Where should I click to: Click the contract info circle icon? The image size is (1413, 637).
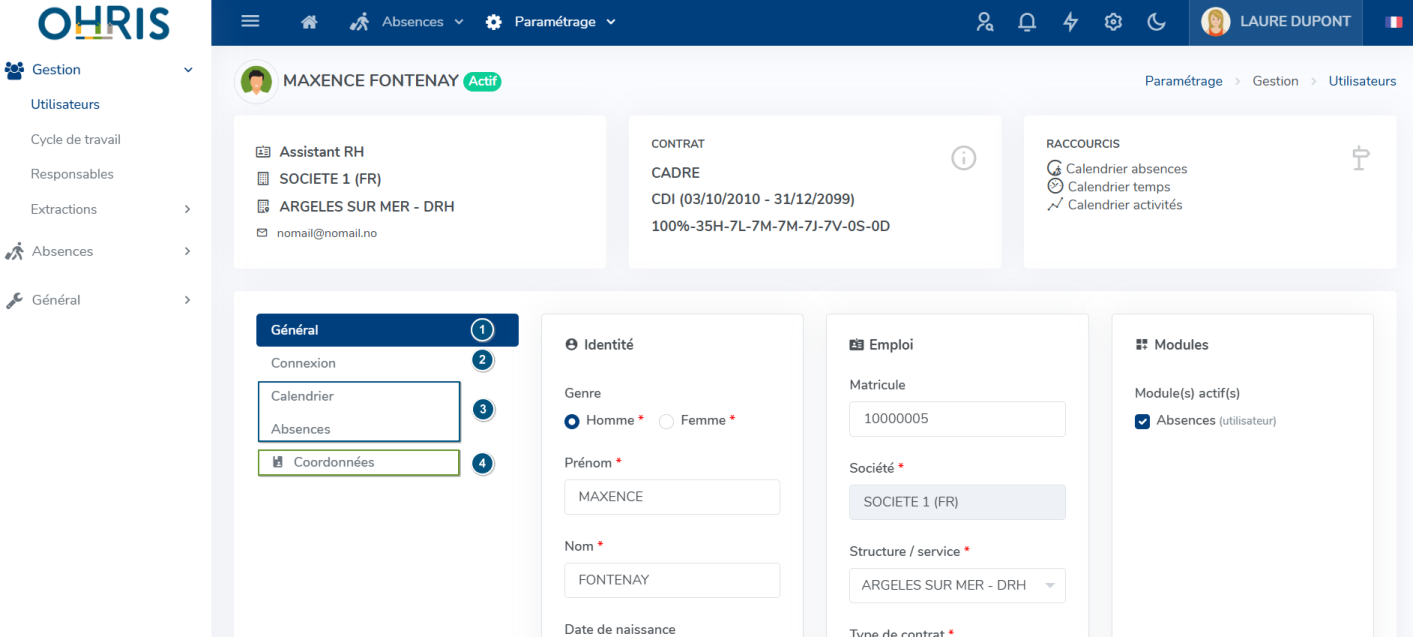(x=963, y=158)
